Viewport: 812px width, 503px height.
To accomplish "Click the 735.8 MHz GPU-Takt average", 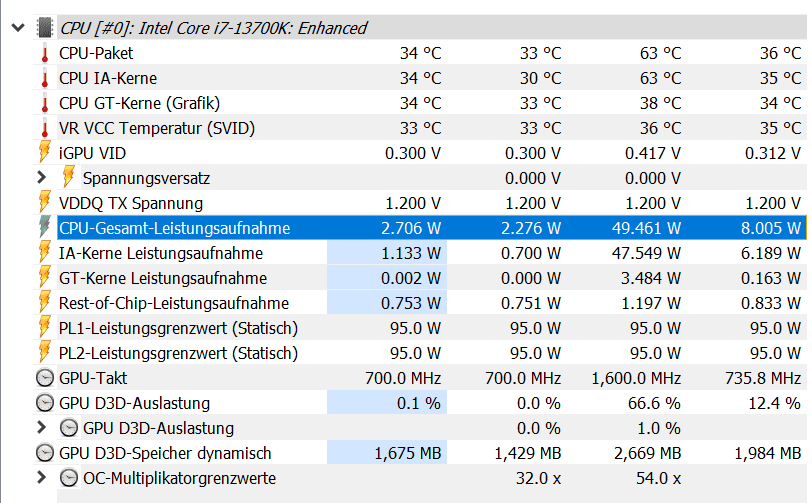I will [x=763, y=378].
